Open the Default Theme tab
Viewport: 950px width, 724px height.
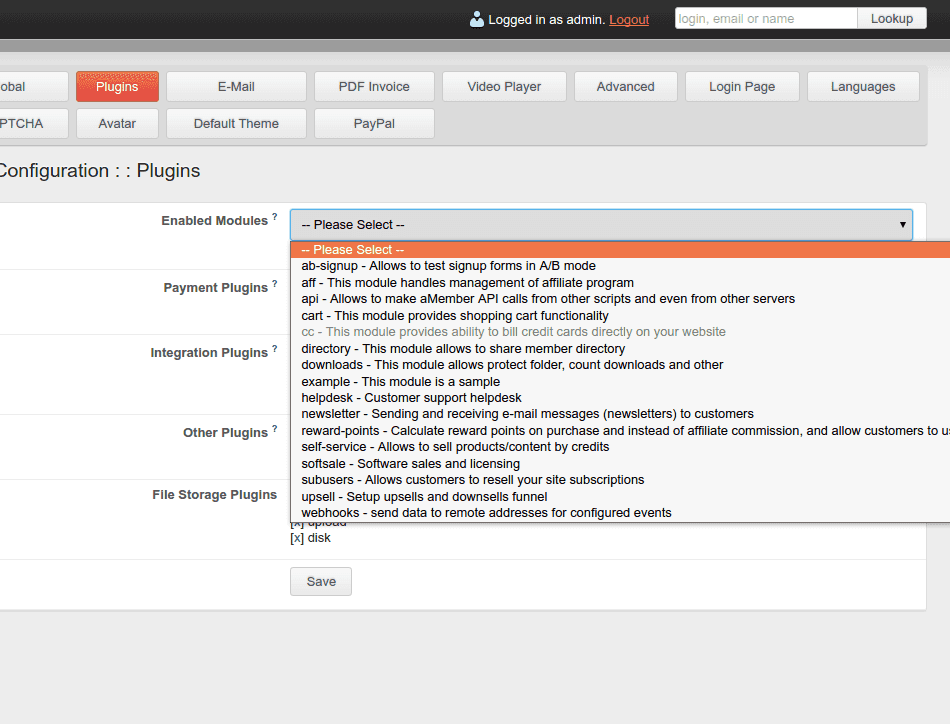(x=236, y=124)
